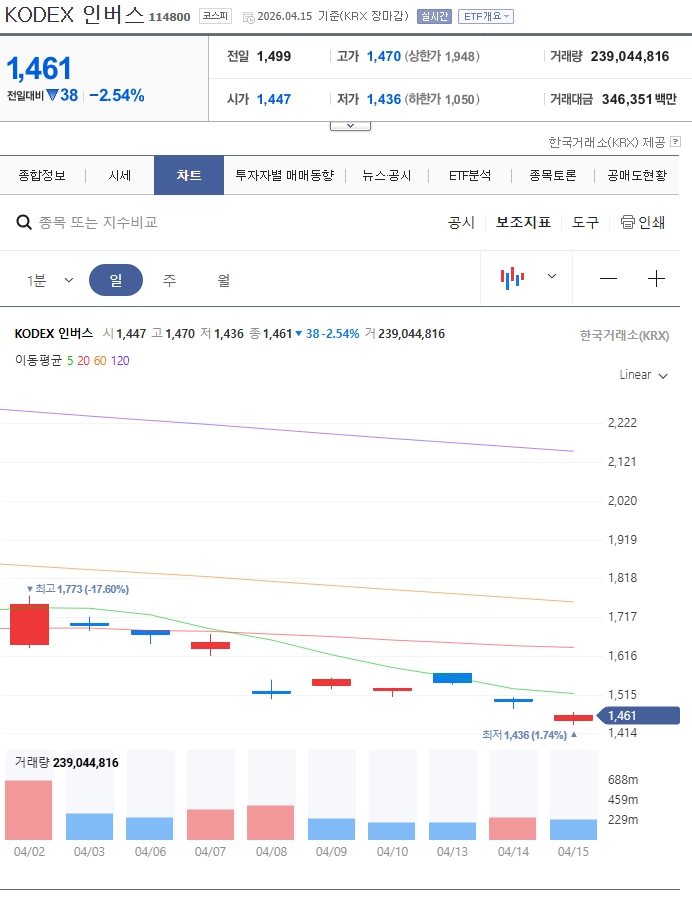The width and height of the screenshot is (692, 900).
Task: Click the 거래대금 346,351 백만 value
Action: pyautogui.click(x=639, y=99)
